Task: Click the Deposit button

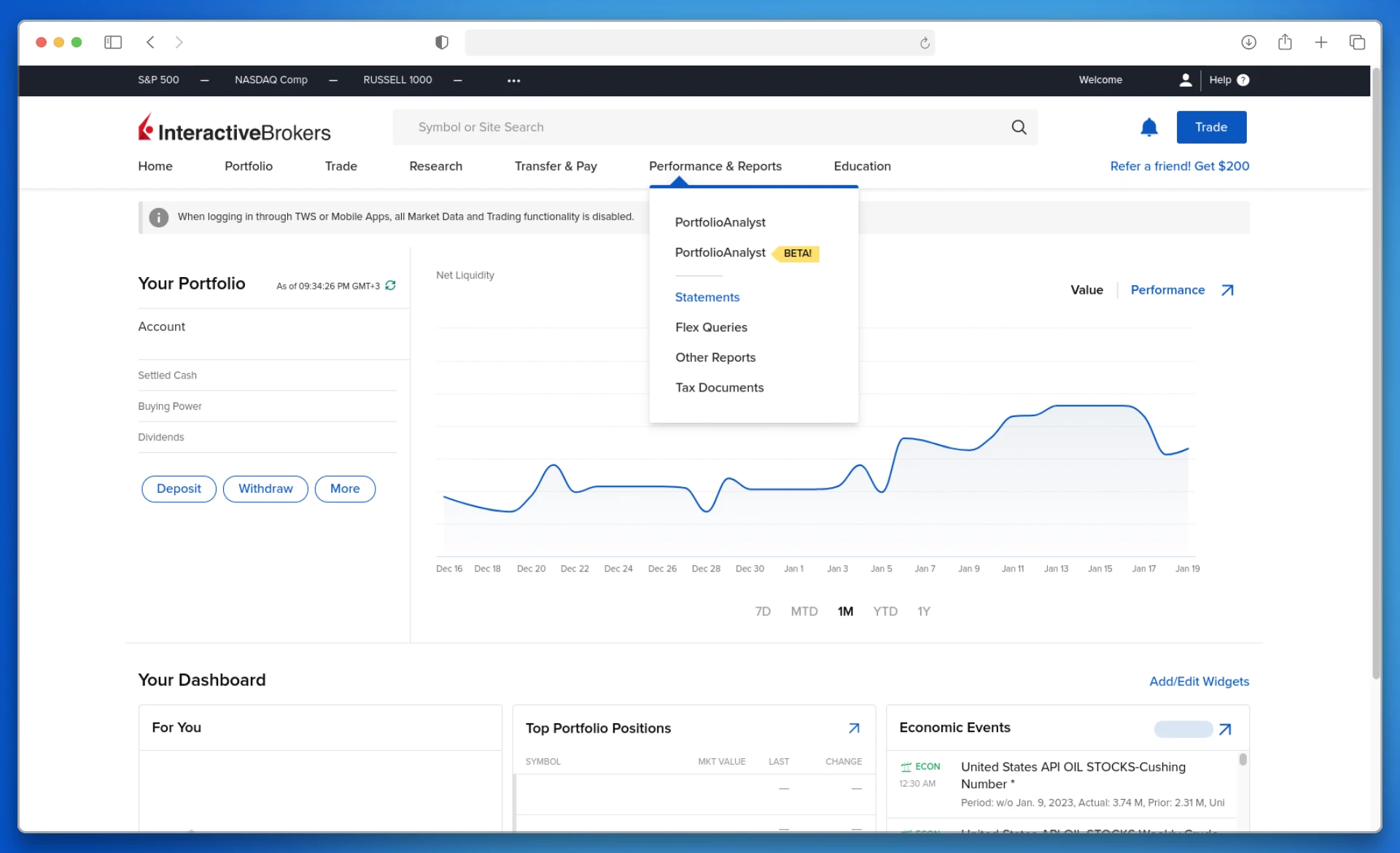Action: coord(179,489)
